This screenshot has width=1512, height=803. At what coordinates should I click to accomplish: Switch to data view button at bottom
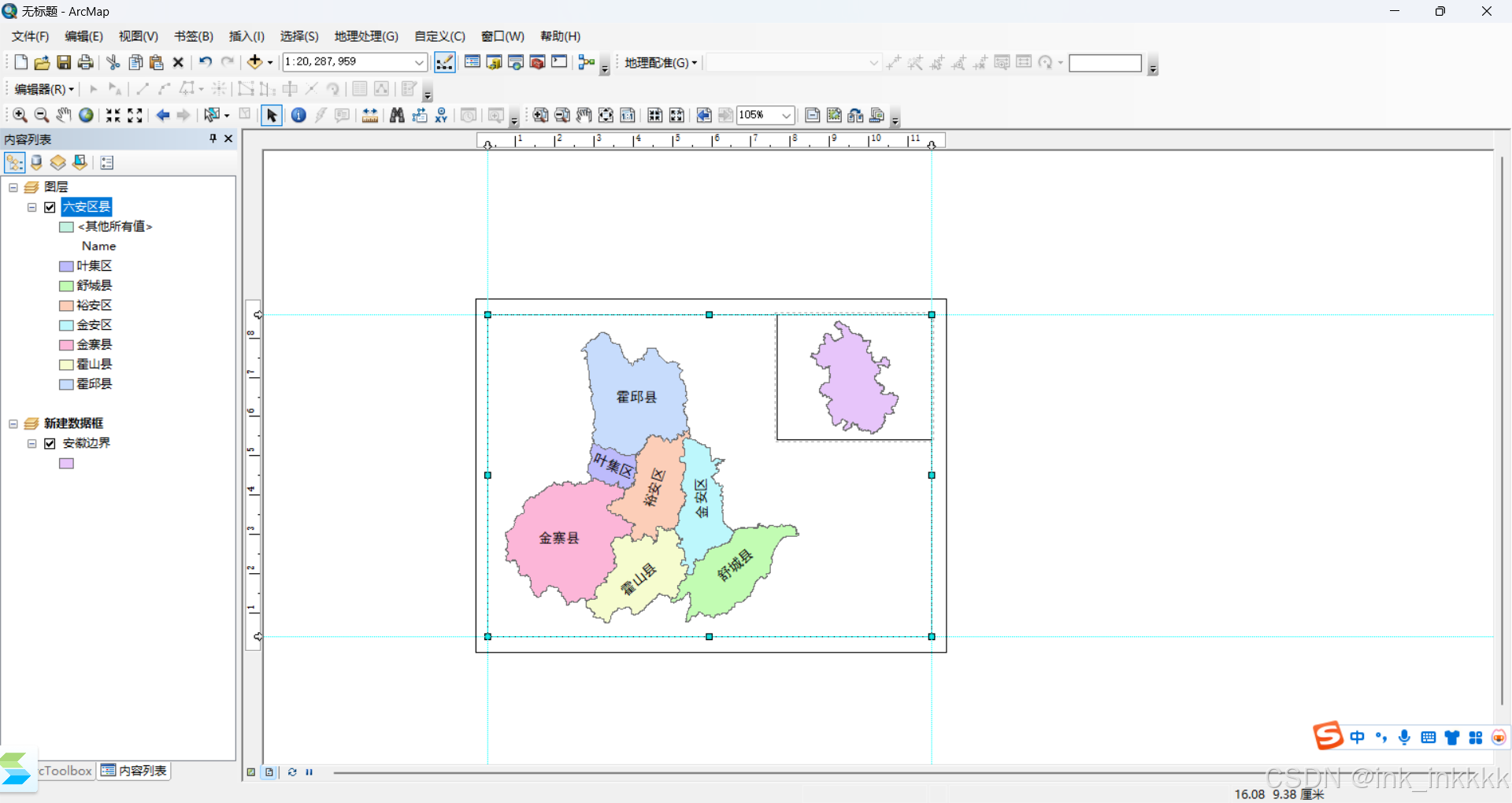click(x=251, y=772)
